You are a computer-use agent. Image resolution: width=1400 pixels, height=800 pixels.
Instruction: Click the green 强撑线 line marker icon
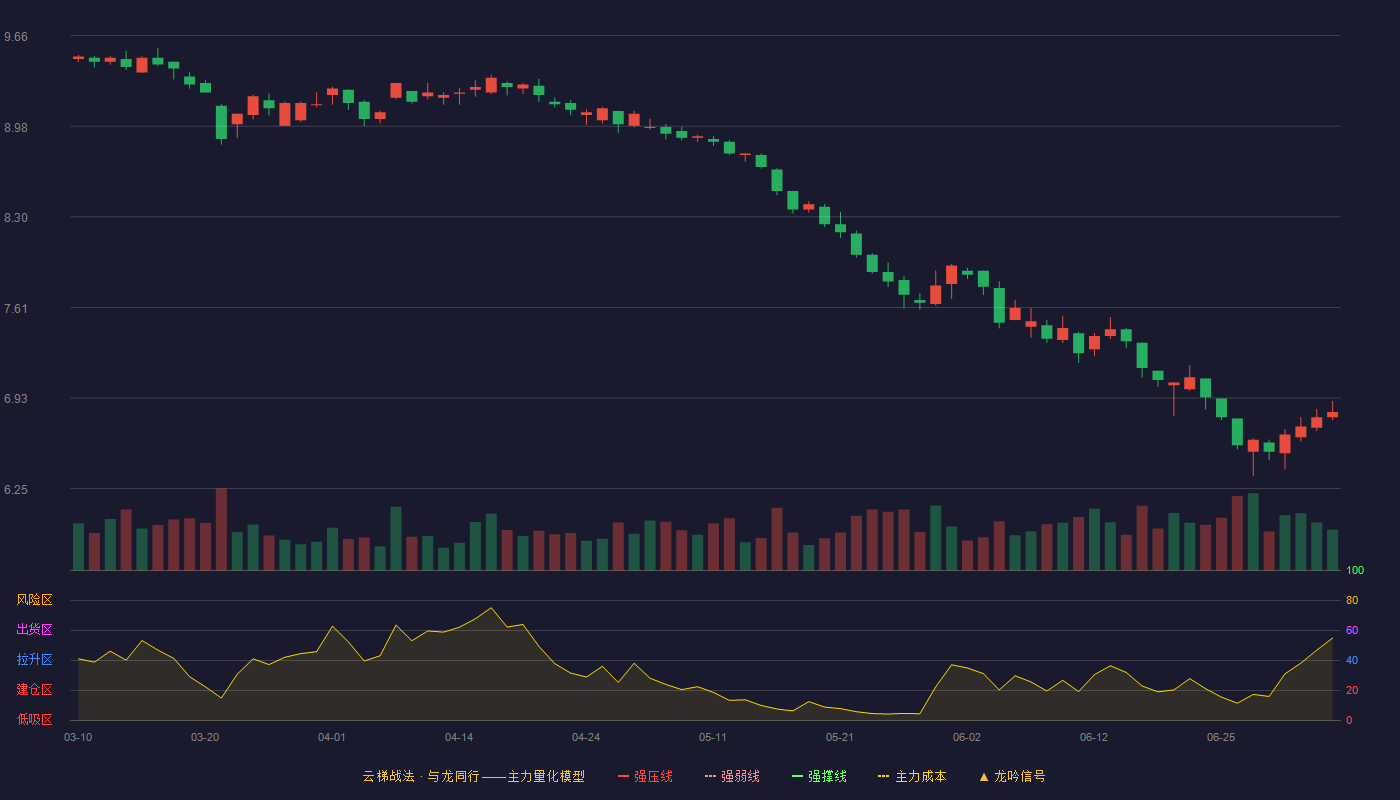[x=797, y=776]
